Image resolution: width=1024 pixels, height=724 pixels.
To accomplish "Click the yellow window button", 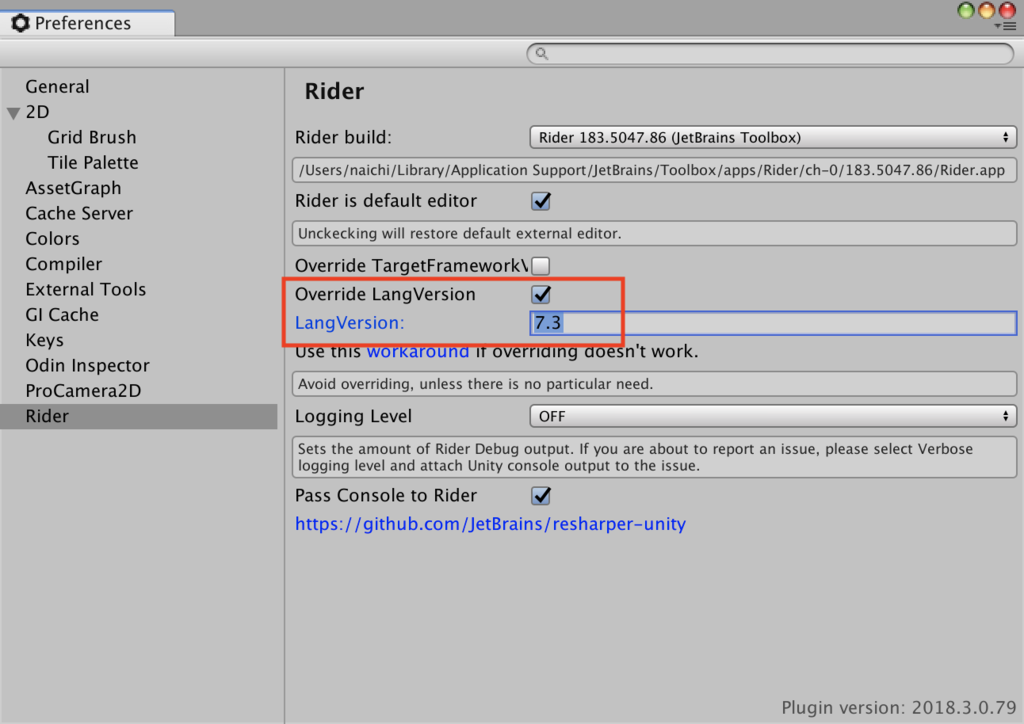I will coord(987,10).
